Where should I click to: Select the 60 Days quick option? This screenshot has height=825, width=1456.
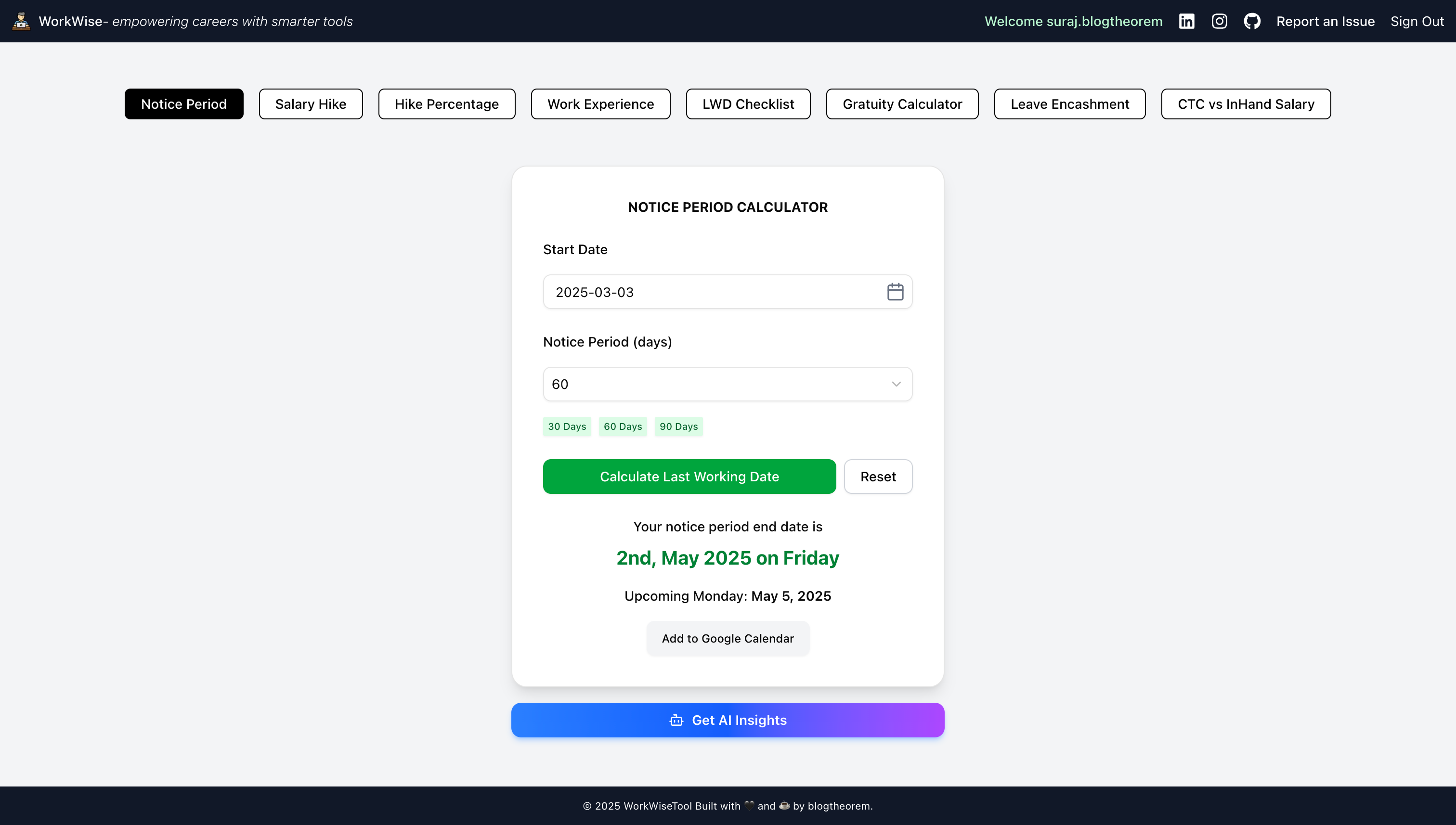[622, 426]
